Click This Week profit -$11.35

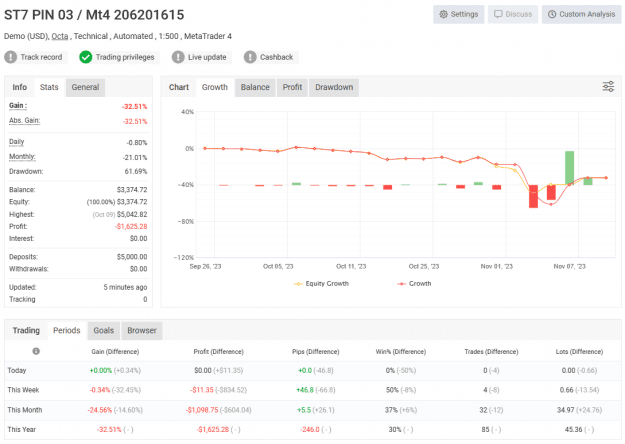click(x=202, y=390)
